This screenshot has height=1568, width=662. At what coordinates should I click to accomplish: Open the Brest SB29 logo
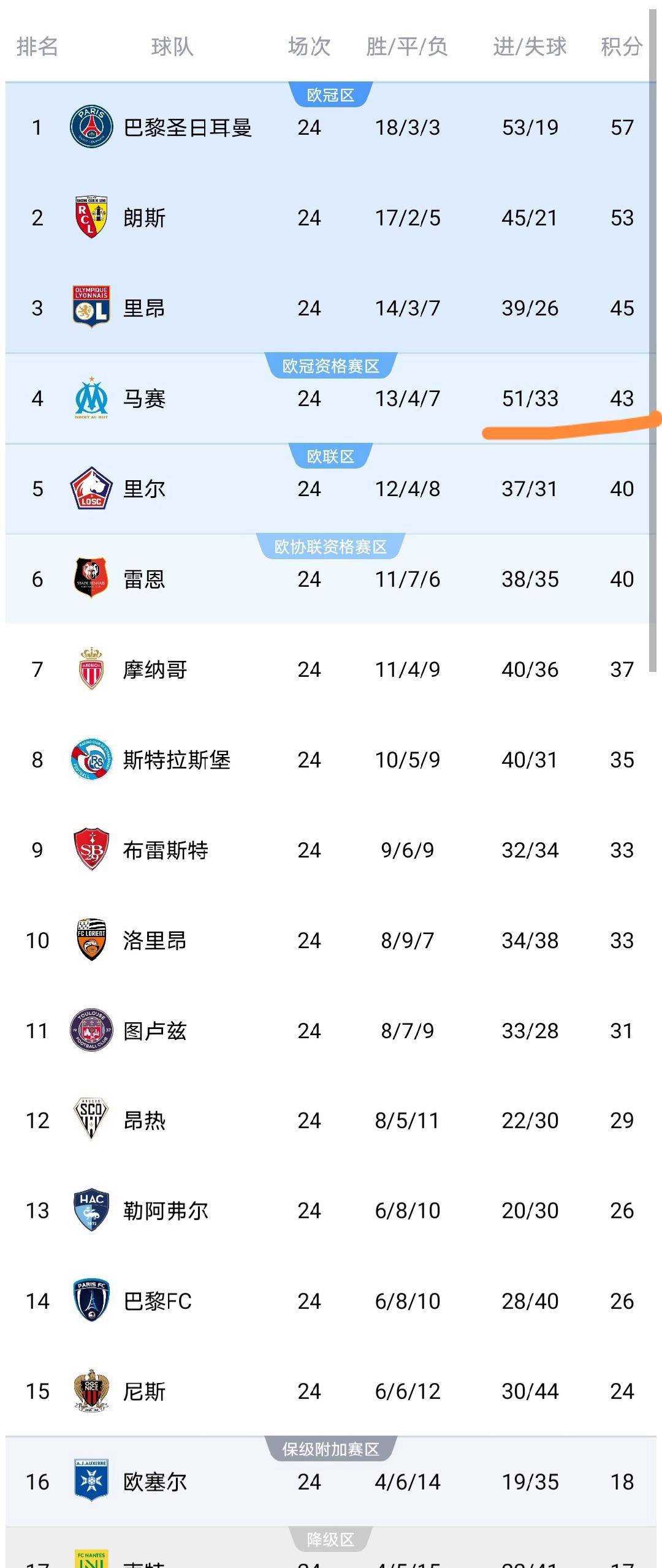91,850
